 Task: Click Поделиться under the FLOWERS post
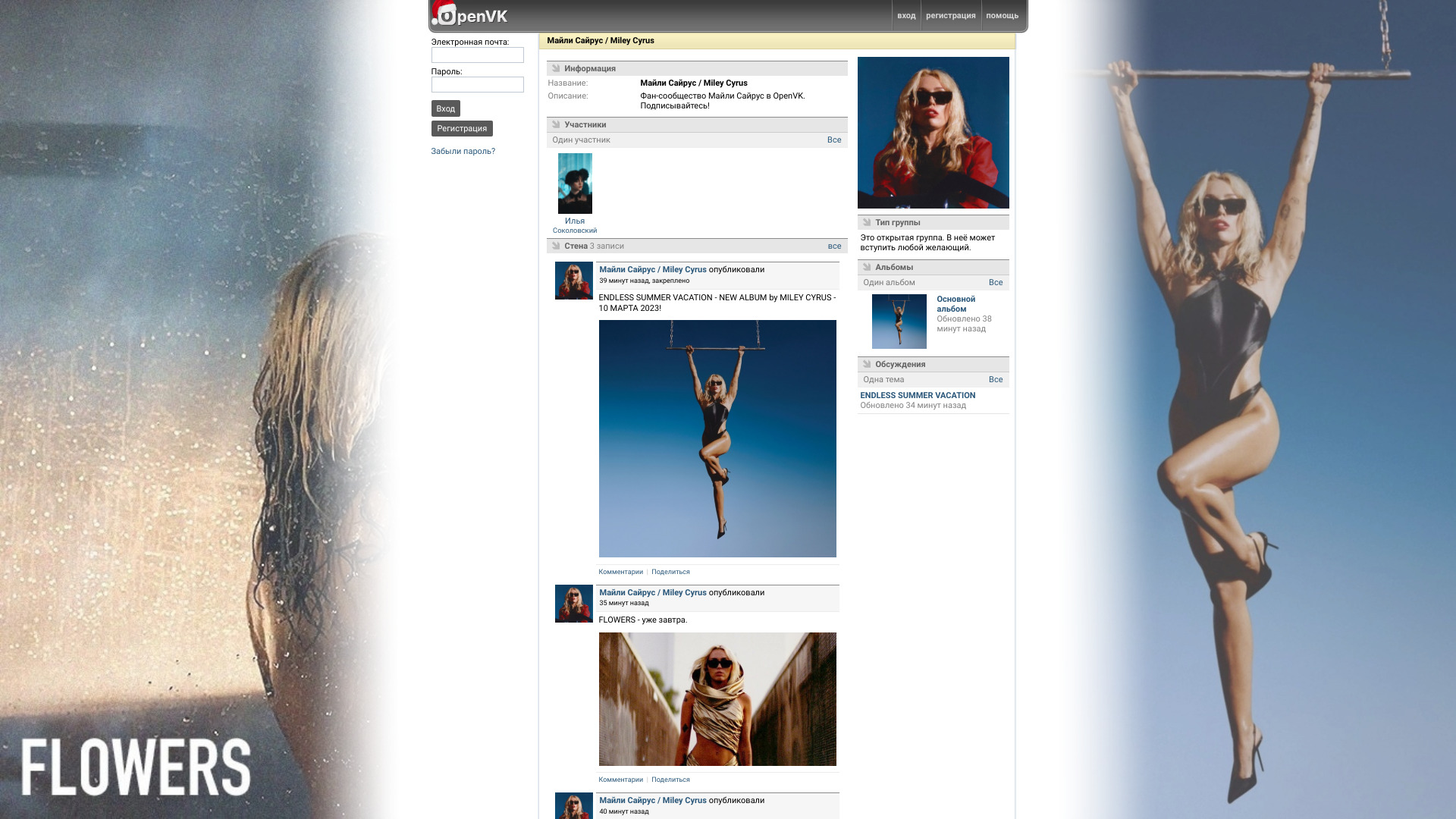tap(670, 780)
